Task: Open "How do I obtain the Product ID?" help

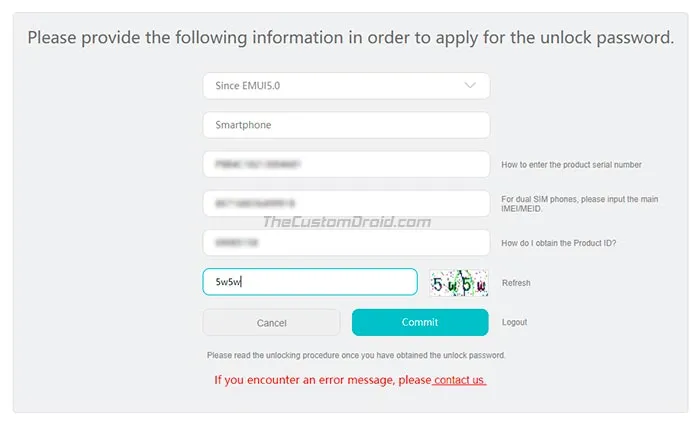Action: (559, 243)
